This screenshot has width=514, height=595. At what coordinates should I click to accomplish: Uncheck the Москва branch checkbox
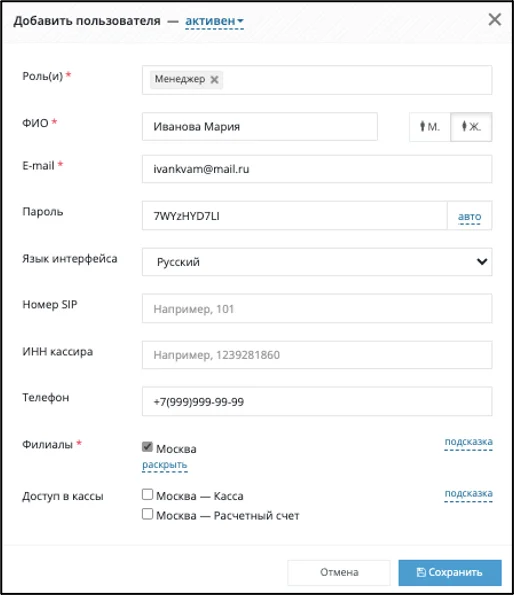coord(147,447)
